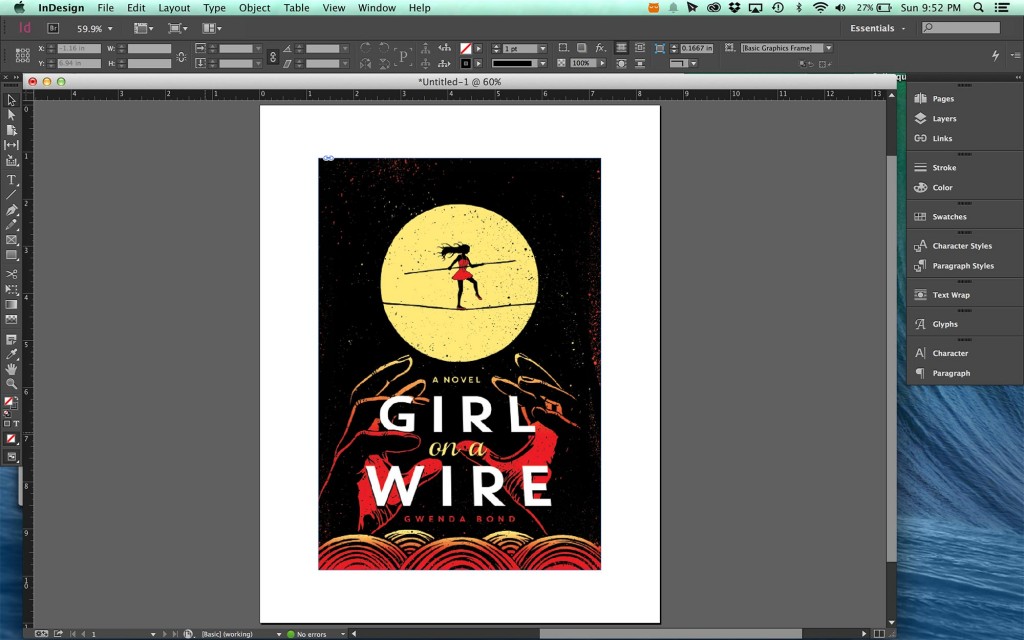1024x640 pixels.
Task: Open the Layers panel
Action: (944, 118)
